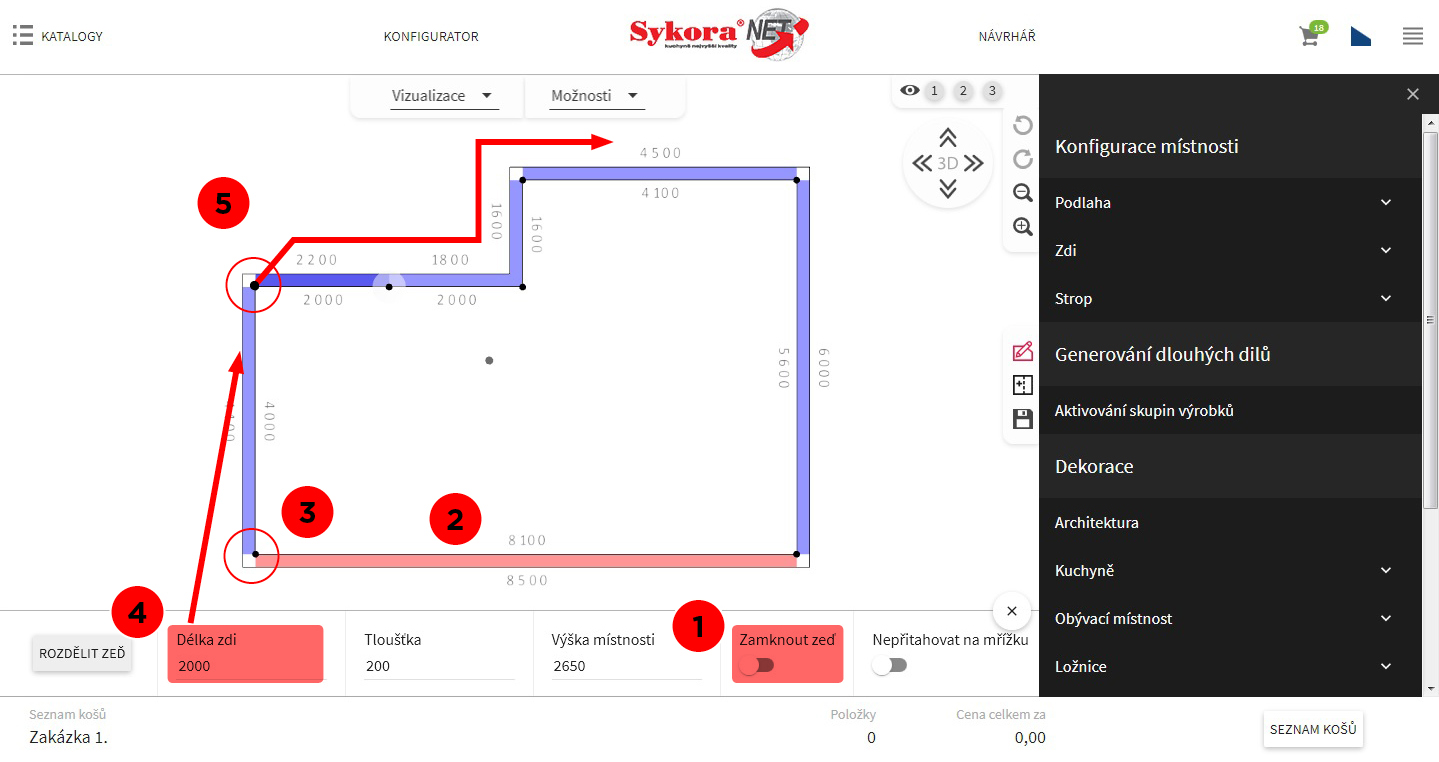Viewport: 1439px width, 762px height.
Task: Click the zoom out magnifier icon
Action: tap(1022, 193)
